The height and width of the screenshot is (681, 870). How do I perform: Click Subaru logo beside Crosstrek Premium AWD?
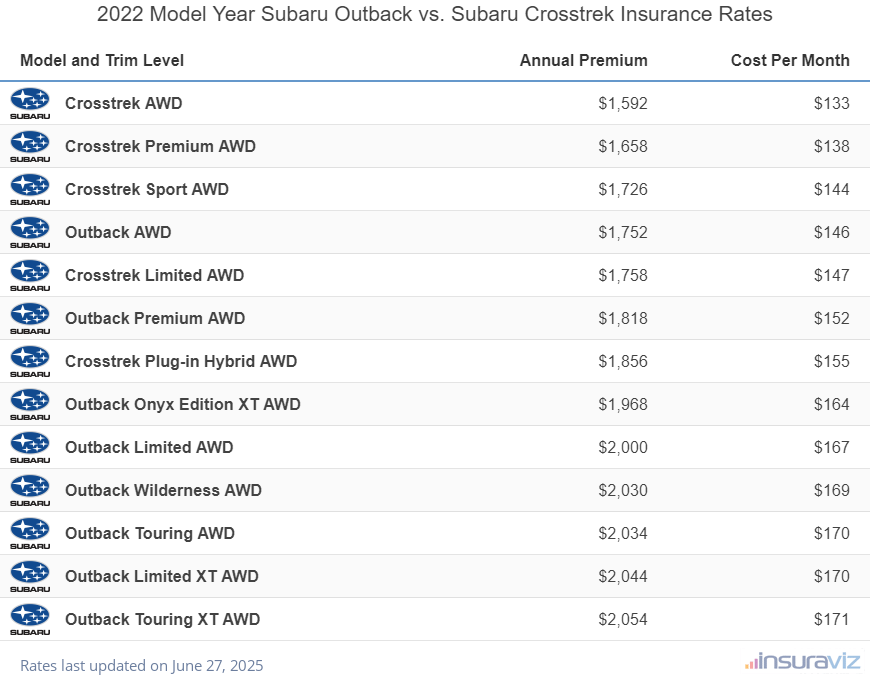30,147
